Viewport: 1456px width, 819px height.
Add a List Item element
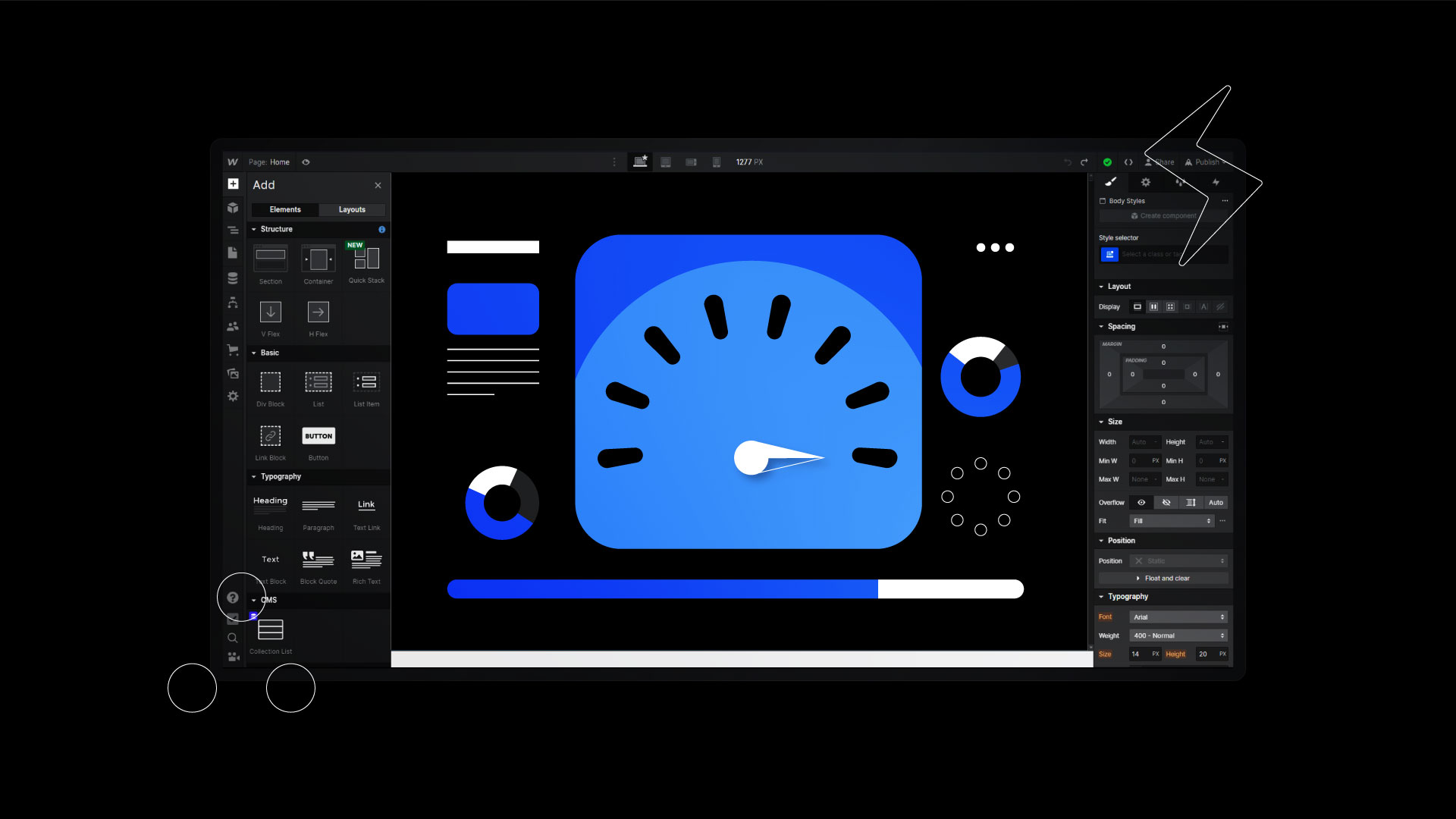pyautogui.click(x=366, y=388)
